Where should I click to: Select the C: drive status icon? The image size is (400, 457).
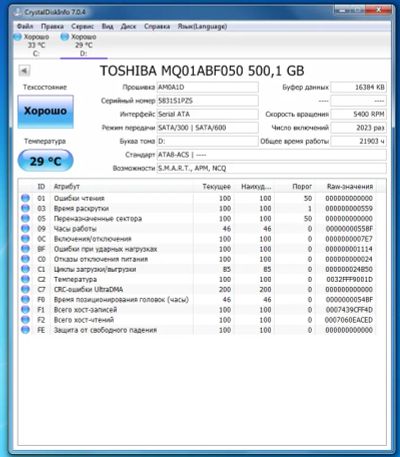point(18,37)
